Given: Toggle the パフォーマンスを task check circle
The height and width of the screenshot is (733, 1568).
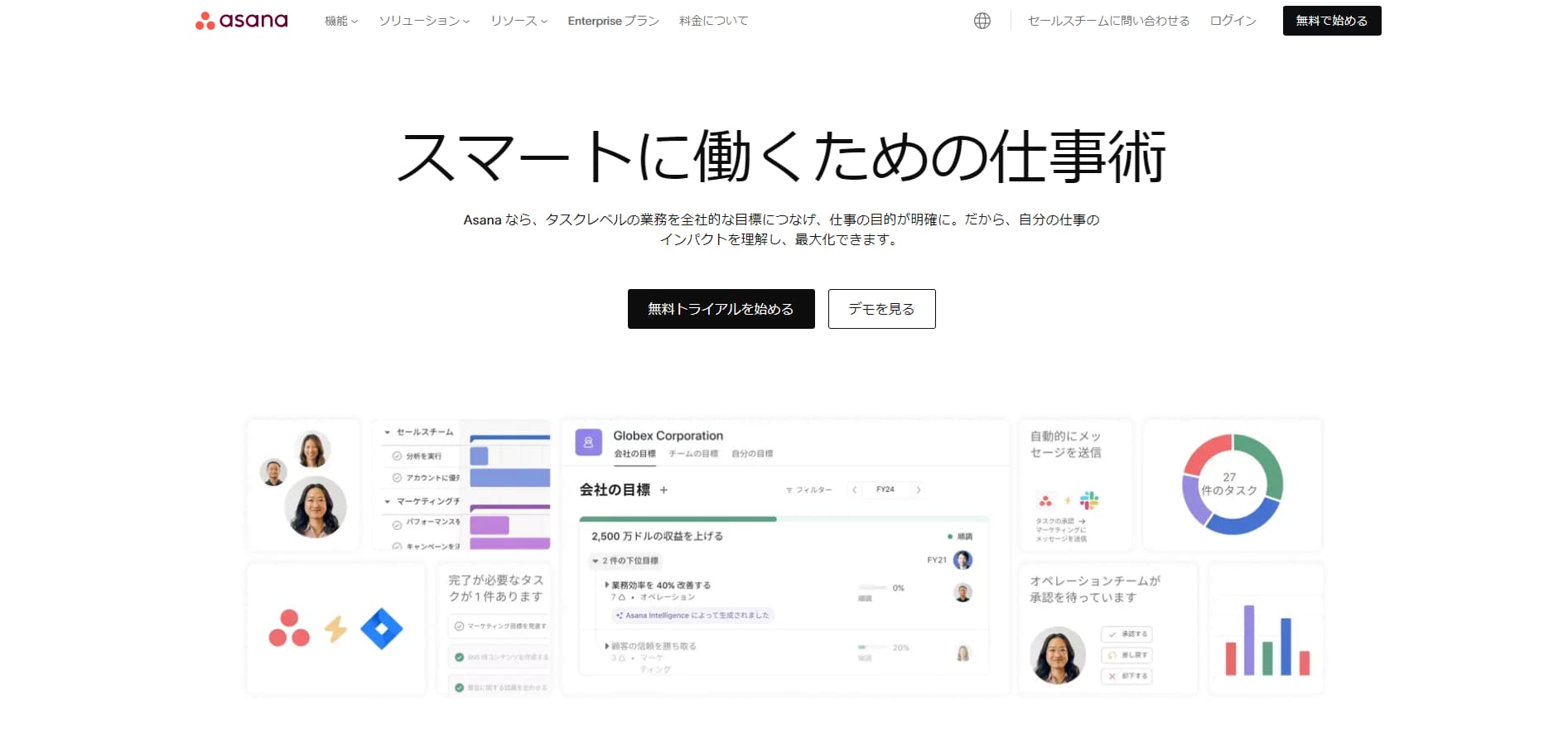Looking at the screenshot, I should [x=397, y=525].
